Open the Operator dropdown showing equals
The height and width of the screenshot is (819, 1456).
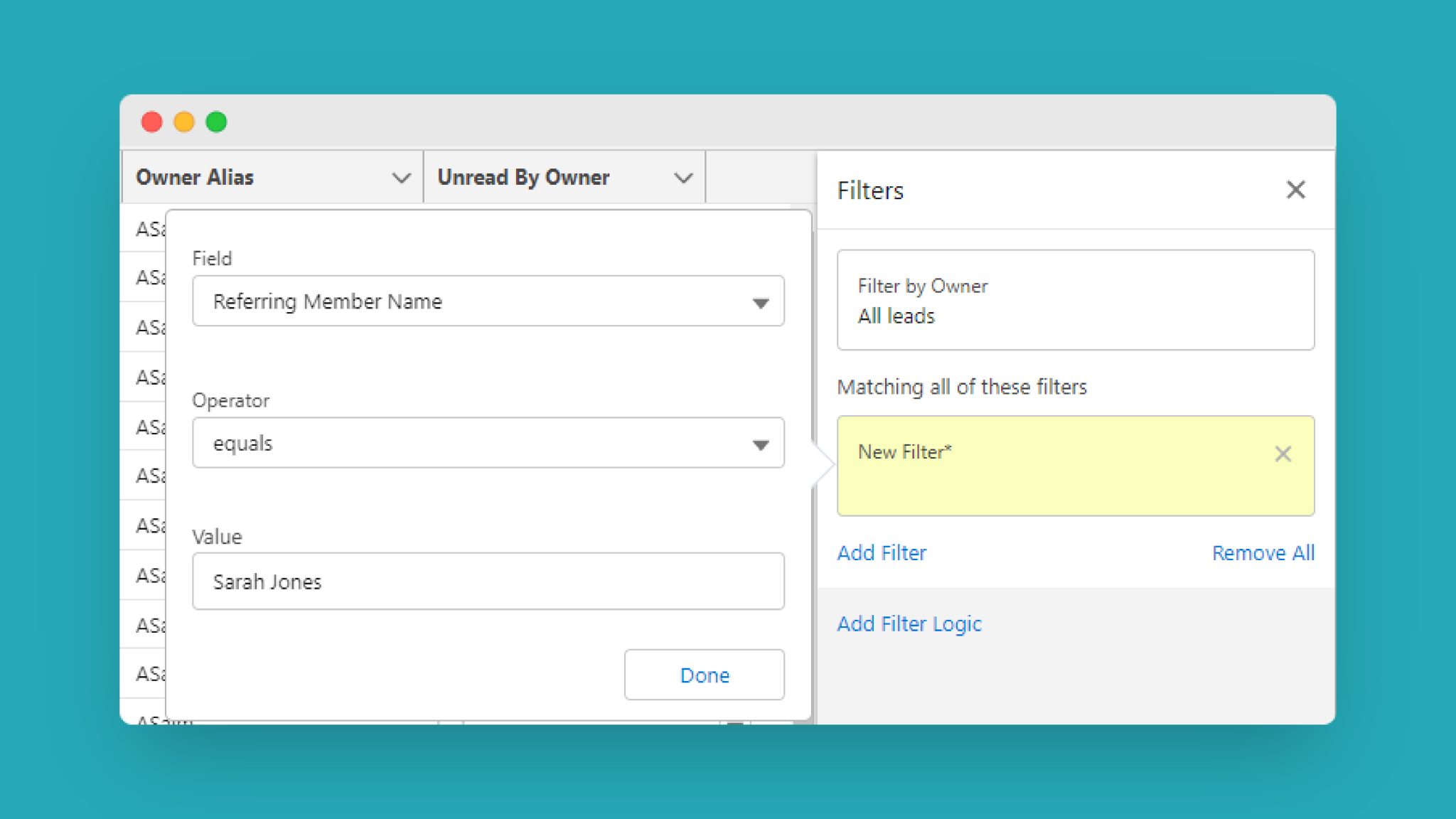click(x=488, y=443)
